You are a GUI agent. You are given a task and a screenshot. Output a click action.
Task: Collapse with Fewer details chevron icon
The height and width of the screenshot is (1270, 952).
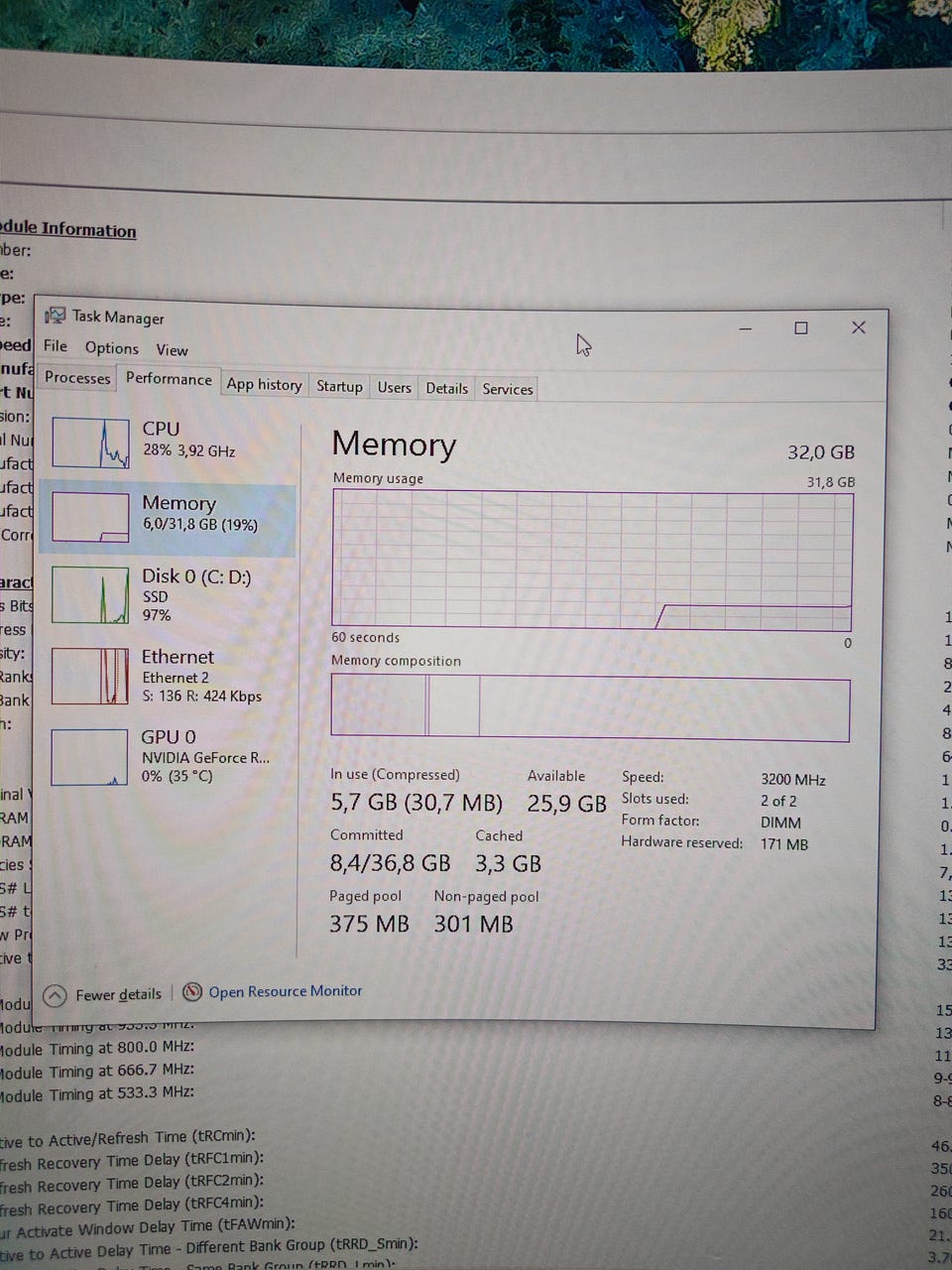[56, 995]
